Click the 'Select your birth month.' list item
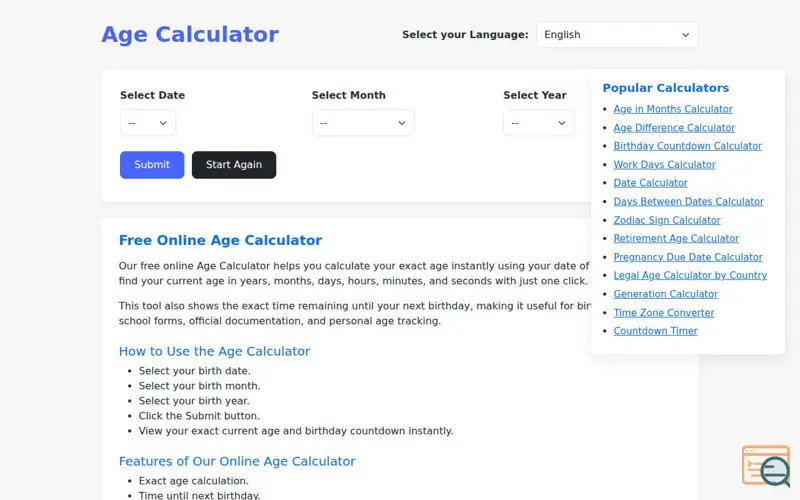800x500 pixels. [199, 386]
